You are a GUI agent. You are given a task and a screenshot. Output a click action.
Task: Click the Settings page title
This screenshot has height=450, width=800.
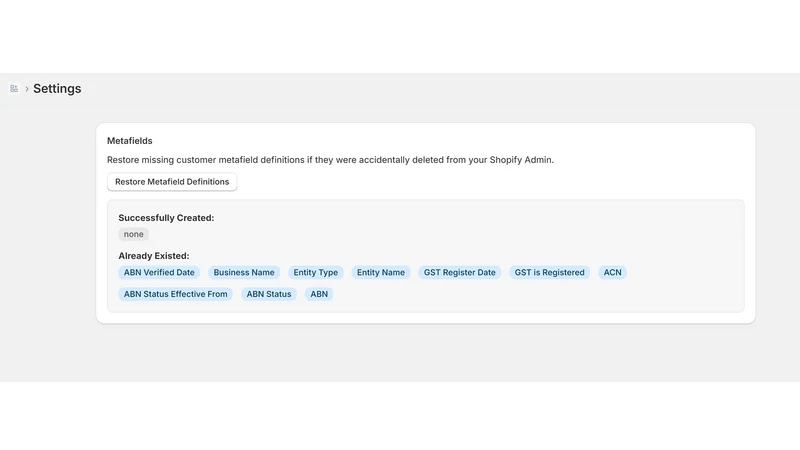coord(57,89)
